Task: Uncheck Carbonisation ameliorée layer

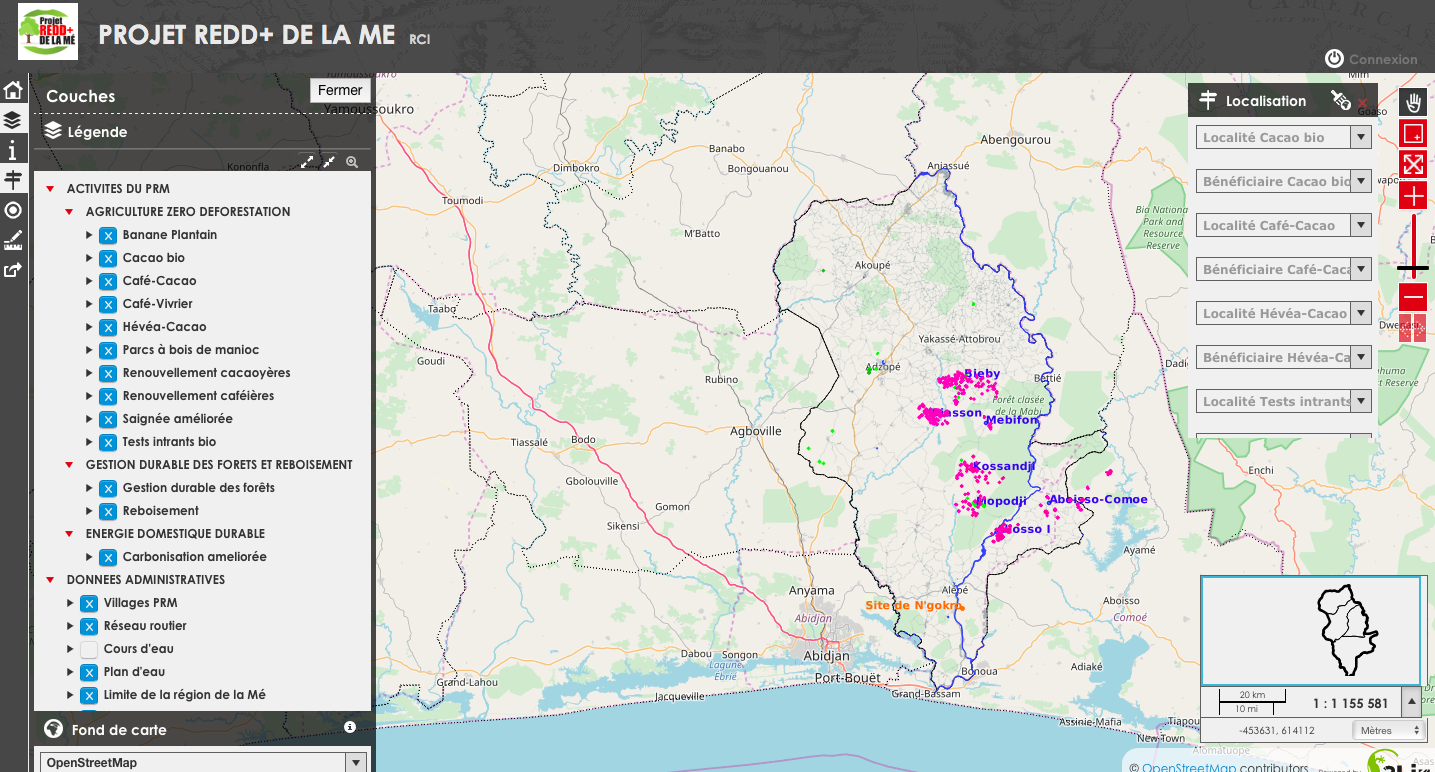Action: point(108,558)
